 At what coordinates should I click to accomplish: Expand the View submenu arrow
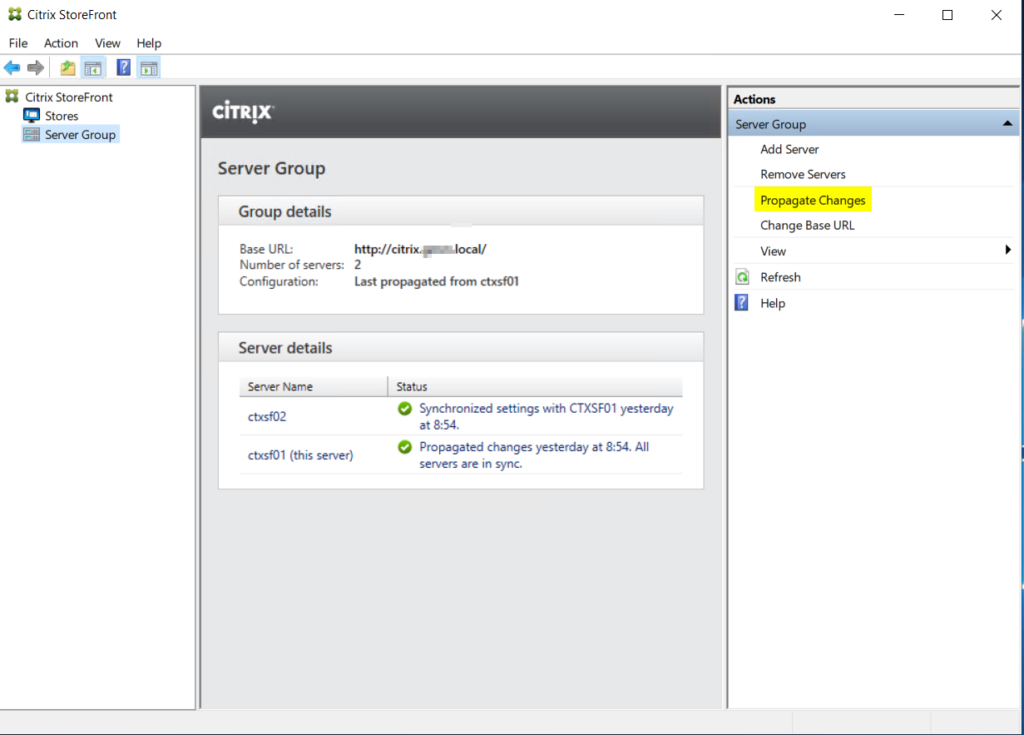[1008, 251]
